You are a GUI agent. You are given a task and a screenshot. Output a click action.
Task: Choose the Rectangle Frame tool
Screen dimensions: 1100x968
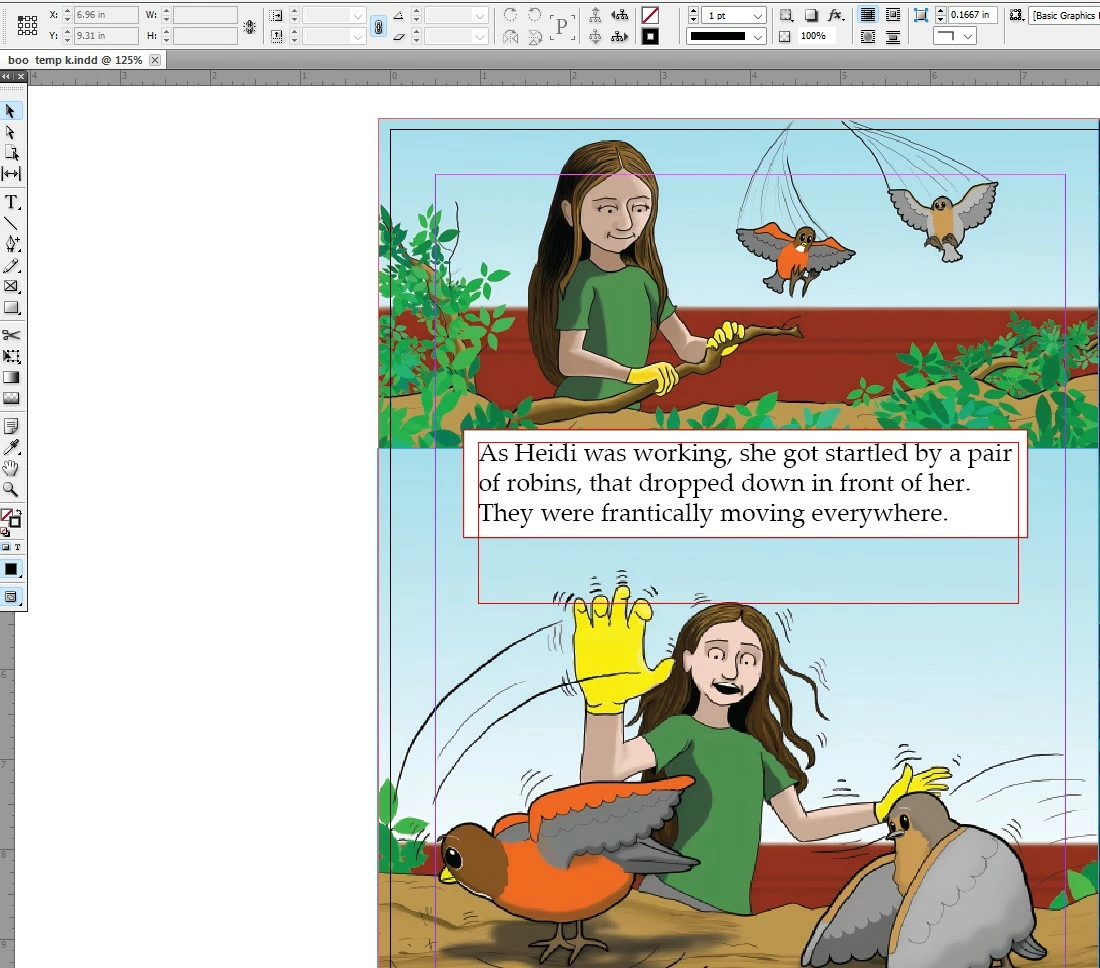[11, 286]
